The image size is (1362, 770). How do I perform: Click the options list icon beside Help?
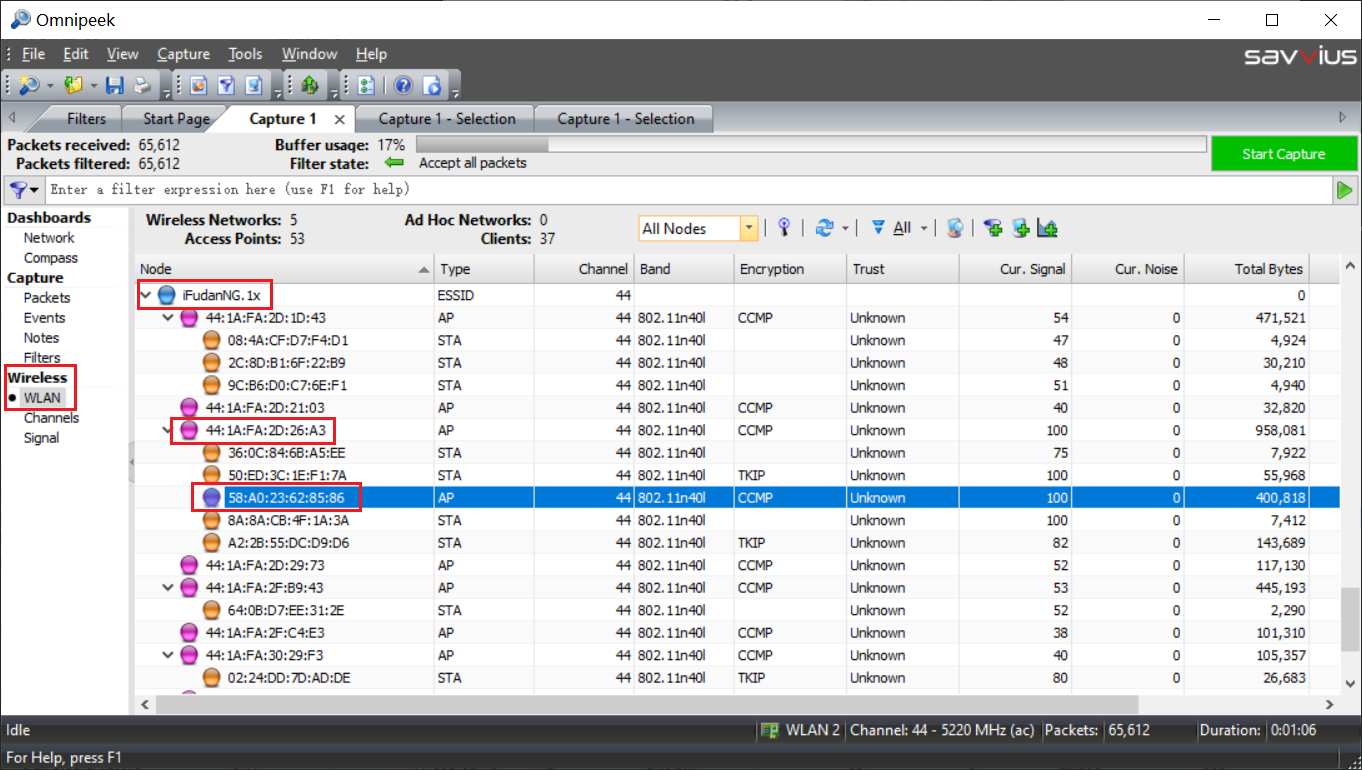[365, 86]
